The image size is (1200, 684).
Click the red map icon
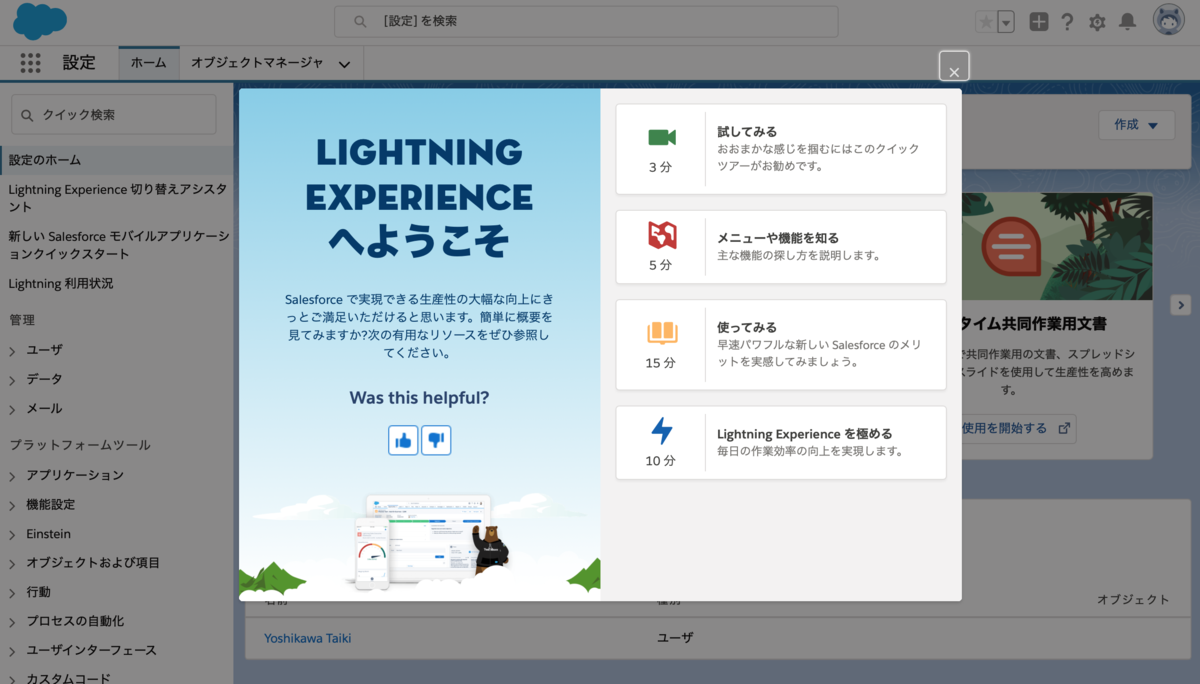click(662, 235)
